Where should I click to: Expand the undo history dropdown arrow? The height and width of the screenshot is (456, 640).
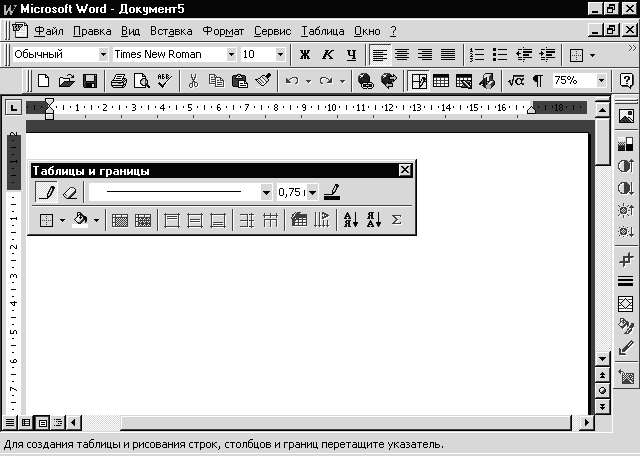point(309,81)
